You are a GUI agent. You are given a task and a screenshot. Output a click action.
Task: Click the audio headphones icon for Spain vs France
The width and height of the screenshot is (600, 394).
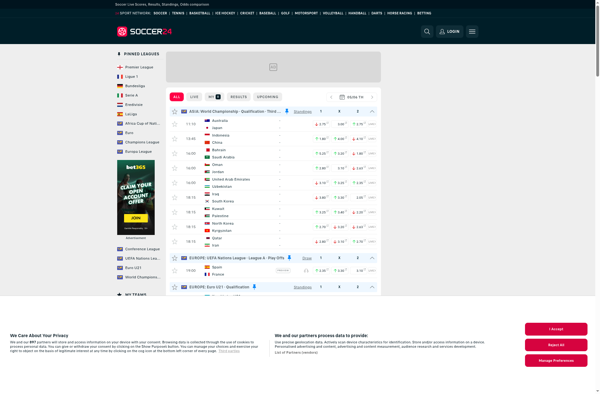[306, 270]
